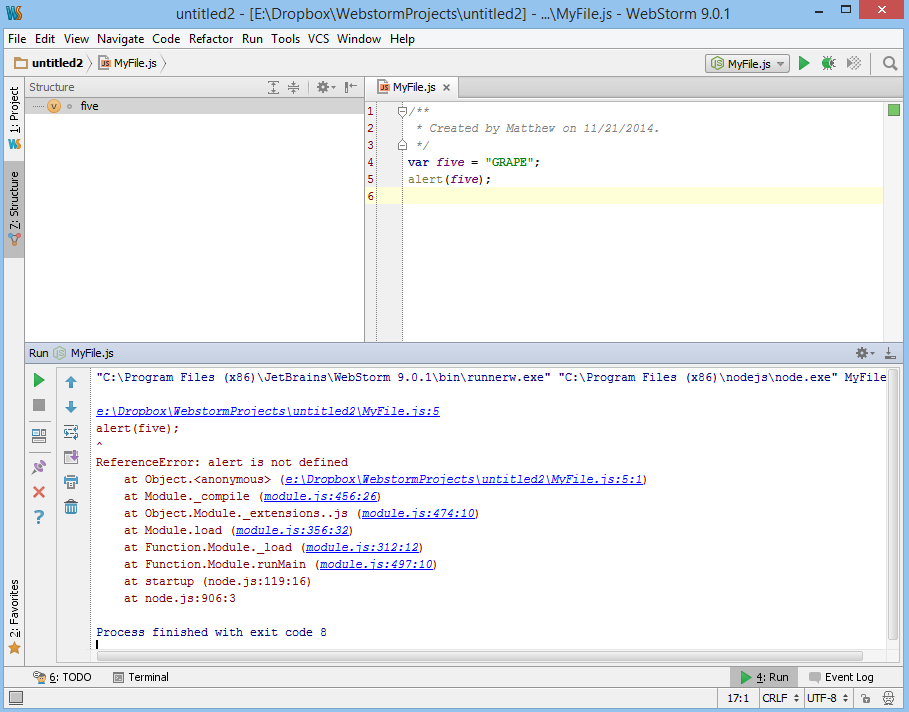
Task: Open the File menu
Action: pyautogui.click(x=17, y=39)
